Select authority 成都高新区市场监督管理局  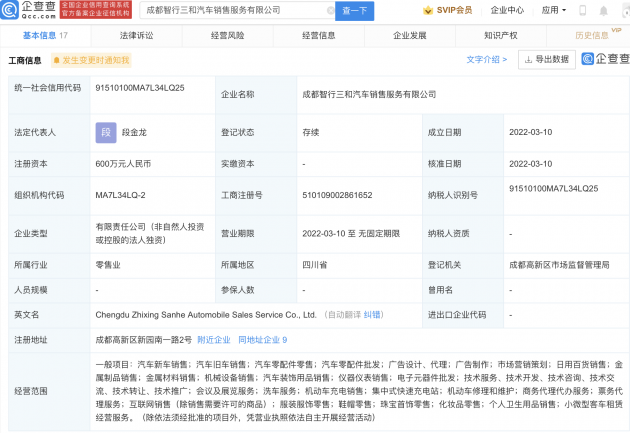point(559,265)
